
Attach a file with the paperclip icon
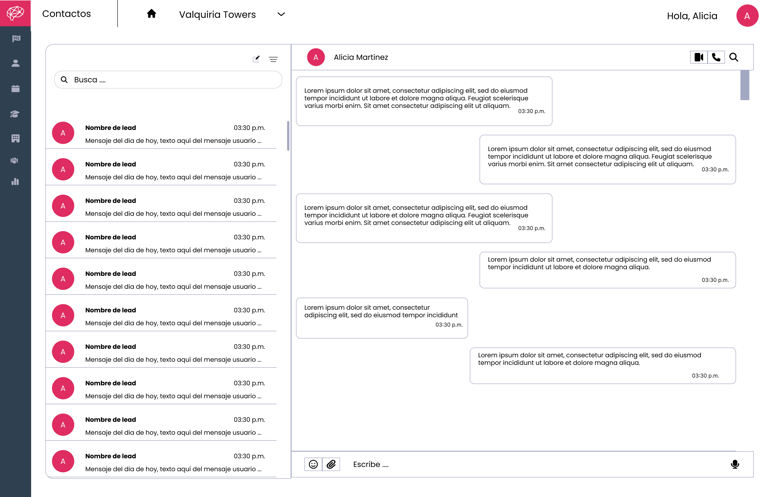pos(332,464)
